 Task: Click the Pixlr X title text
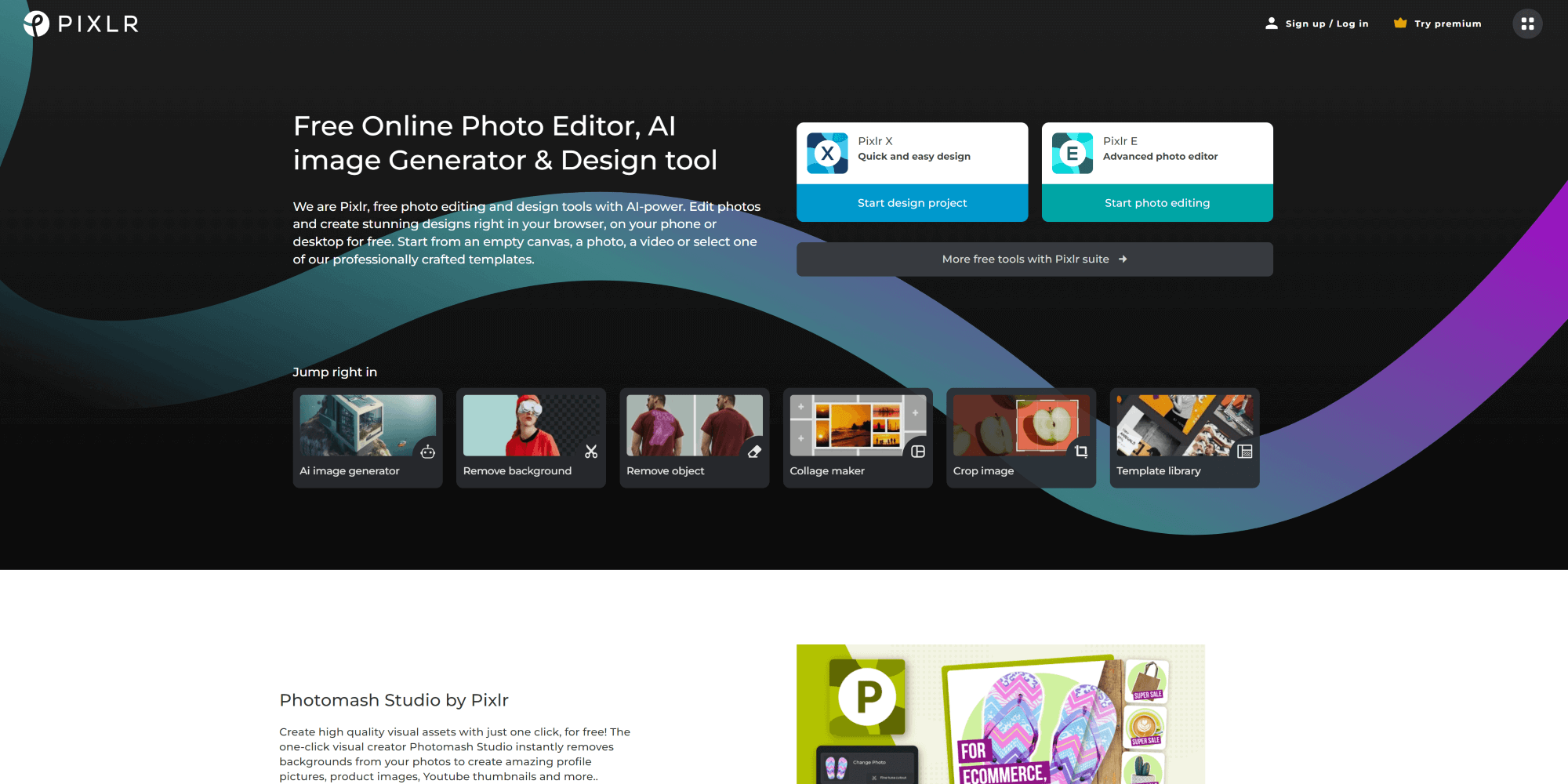(875, 141)
